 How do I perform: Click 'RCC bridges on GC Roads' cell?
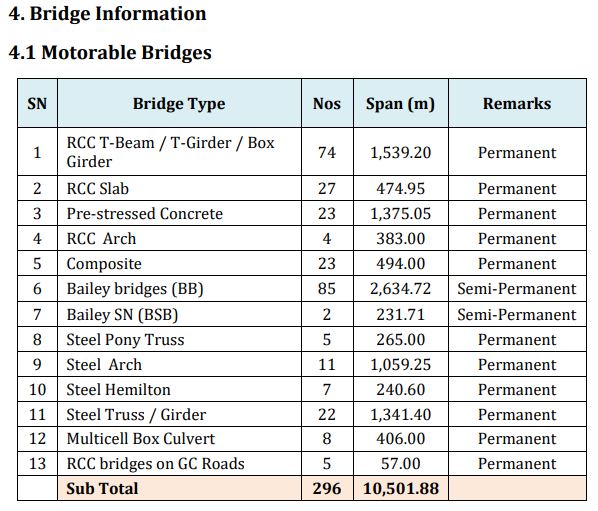click(179, 464)
